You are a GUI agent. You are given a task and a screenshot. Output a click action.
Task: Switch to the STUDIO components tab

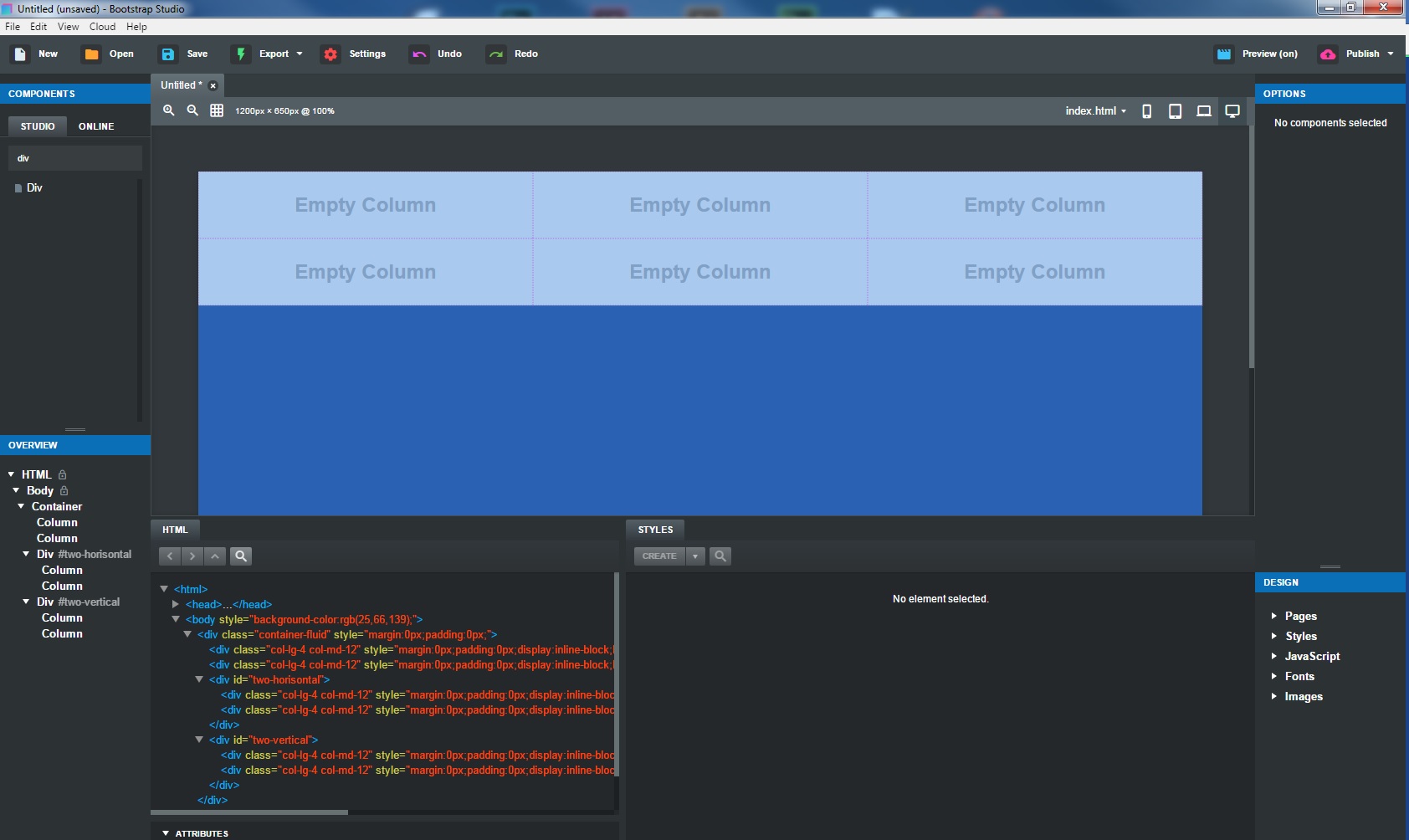coord(38,126)
